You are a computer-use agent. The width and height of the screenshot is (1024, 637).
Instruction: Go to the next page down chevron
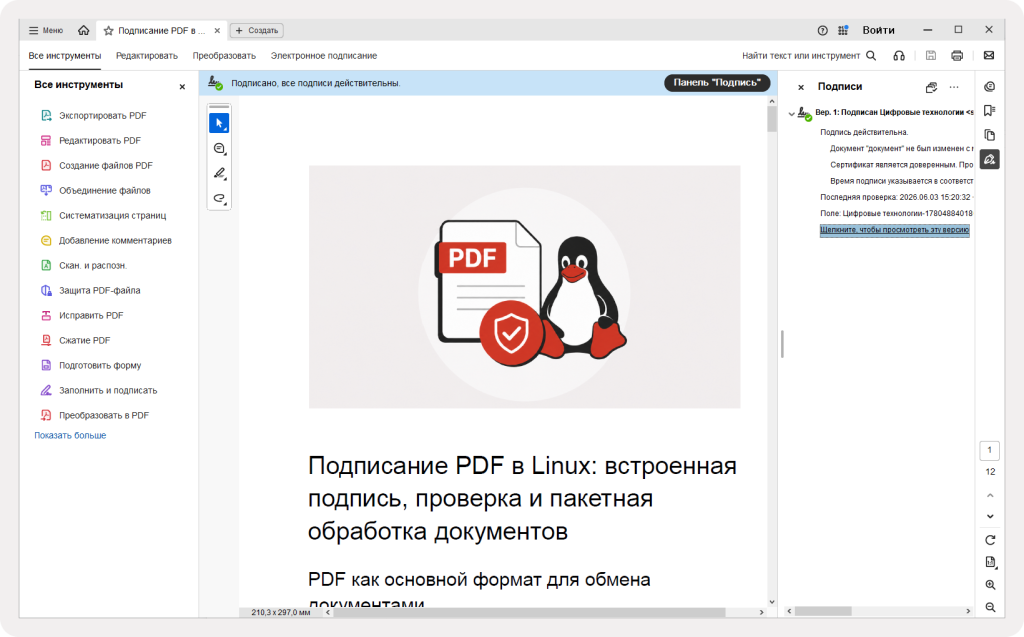point(990,517)
